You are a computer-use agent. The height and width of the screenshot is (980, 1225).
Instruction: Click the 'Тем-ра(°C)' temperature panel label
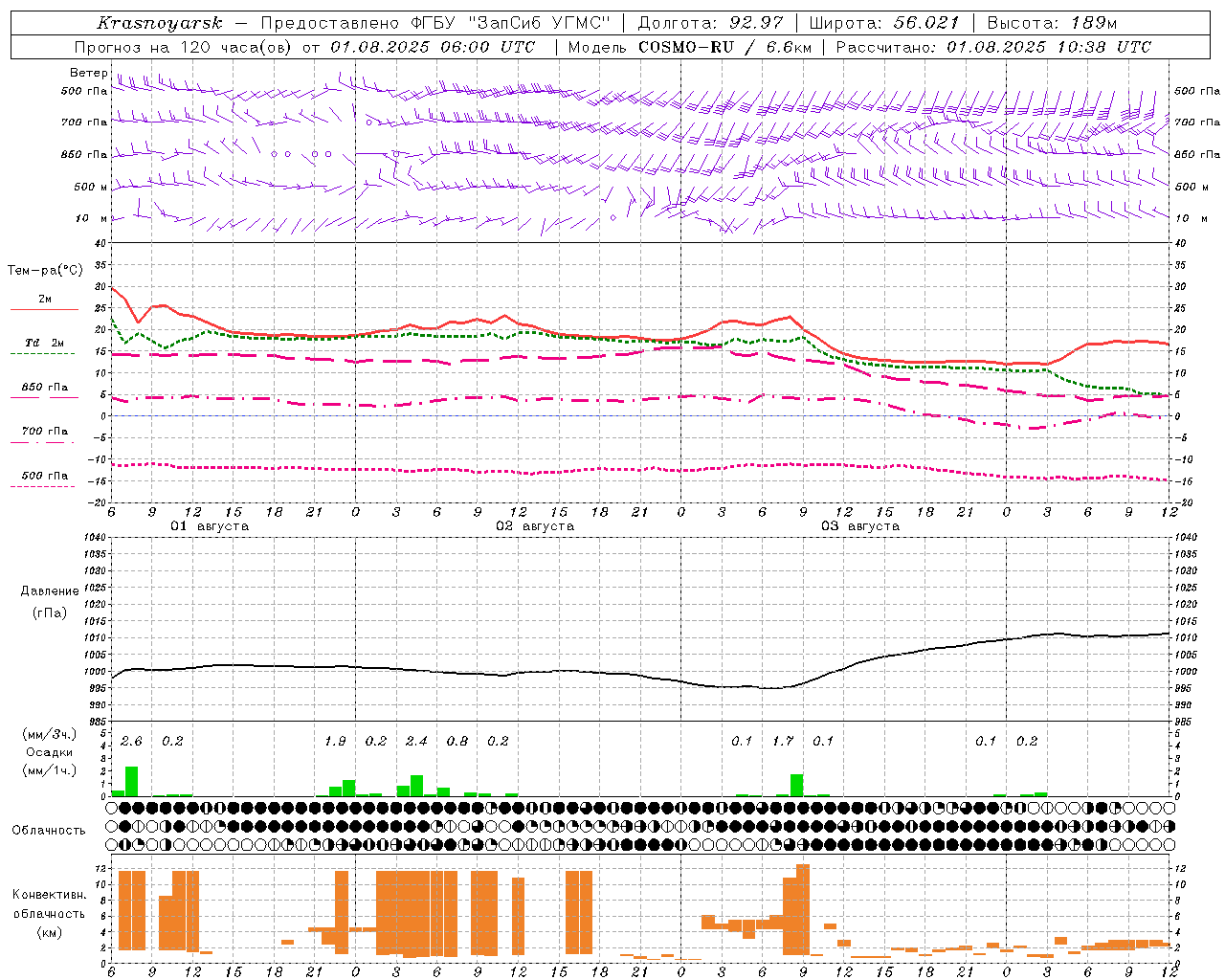[45, 271]
